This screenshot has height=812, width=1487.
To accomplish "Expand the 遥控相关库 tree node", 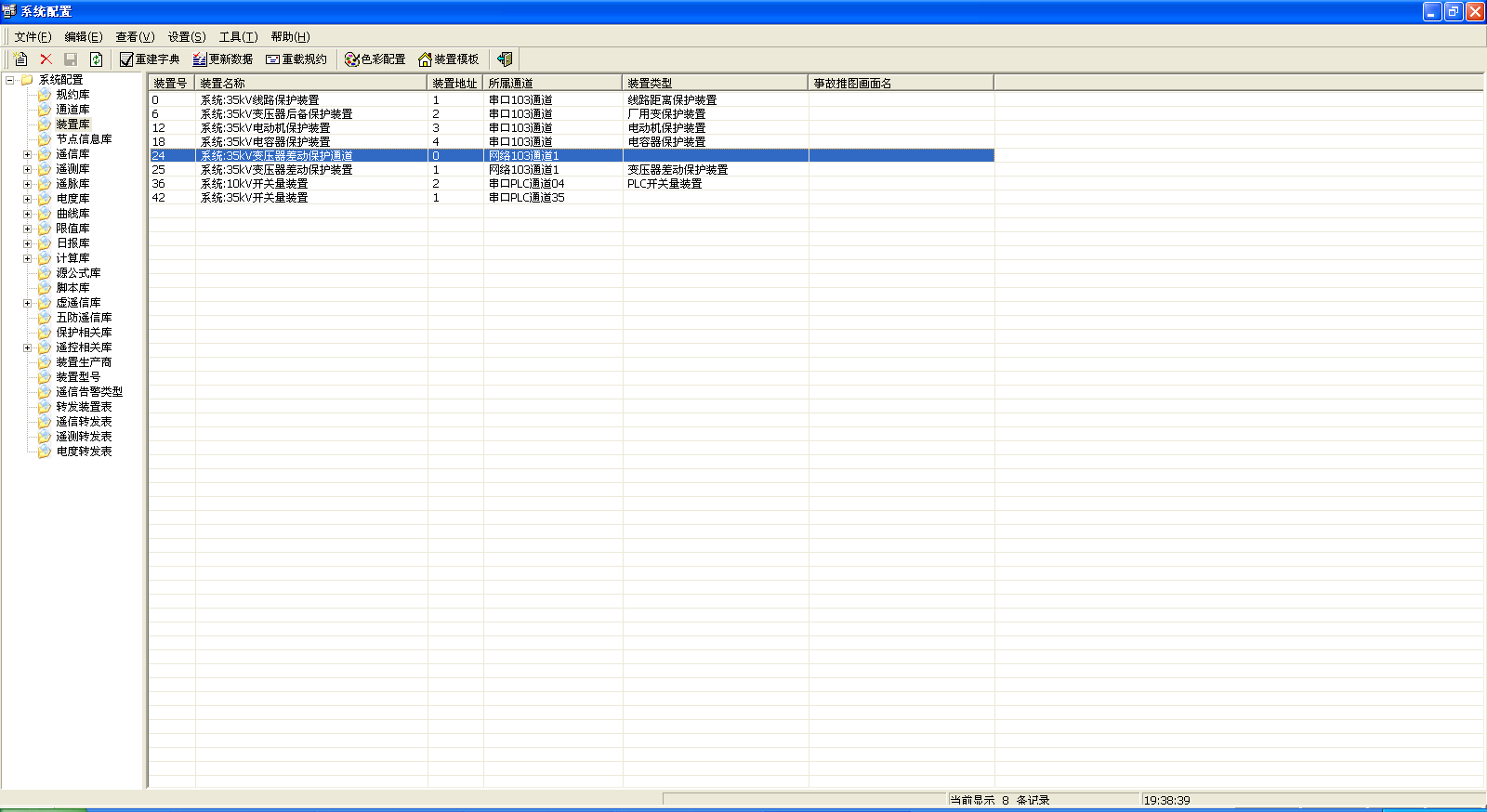I will pos(27,347).
